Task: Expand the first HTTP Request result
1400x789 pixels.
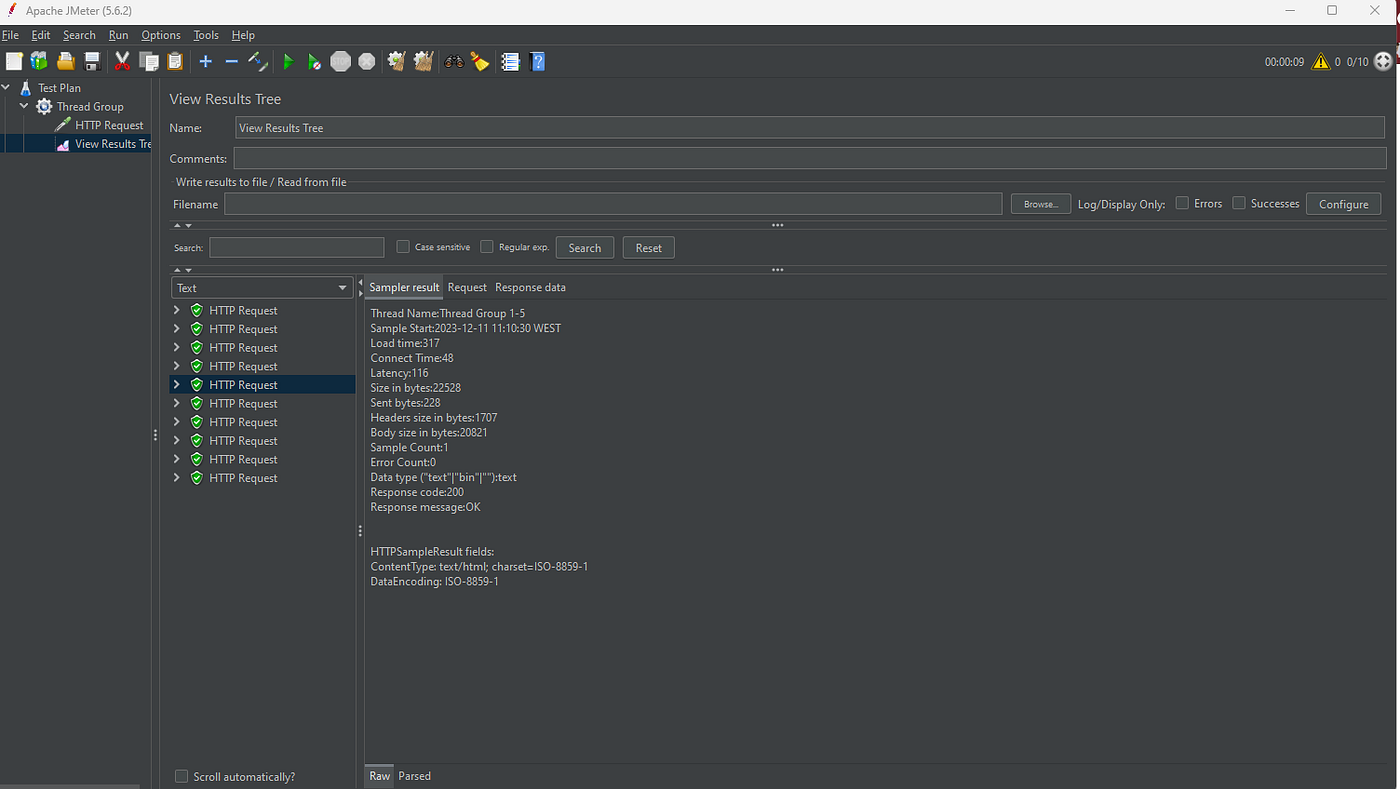Action: pyautogui.click(x=177, y=310)
